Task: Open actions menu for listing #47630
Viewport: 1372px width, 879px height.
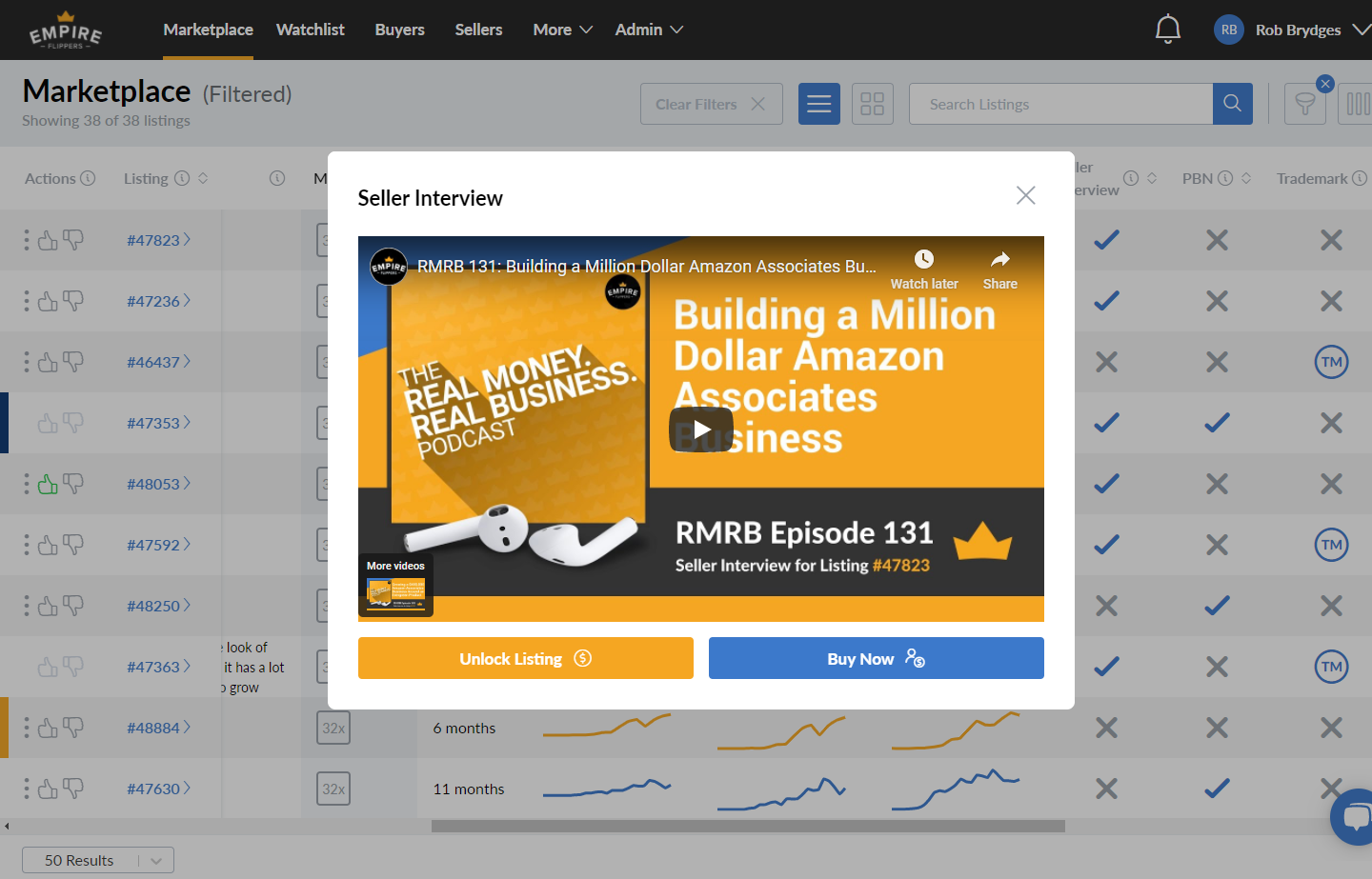Action: [x=27, y=789]
